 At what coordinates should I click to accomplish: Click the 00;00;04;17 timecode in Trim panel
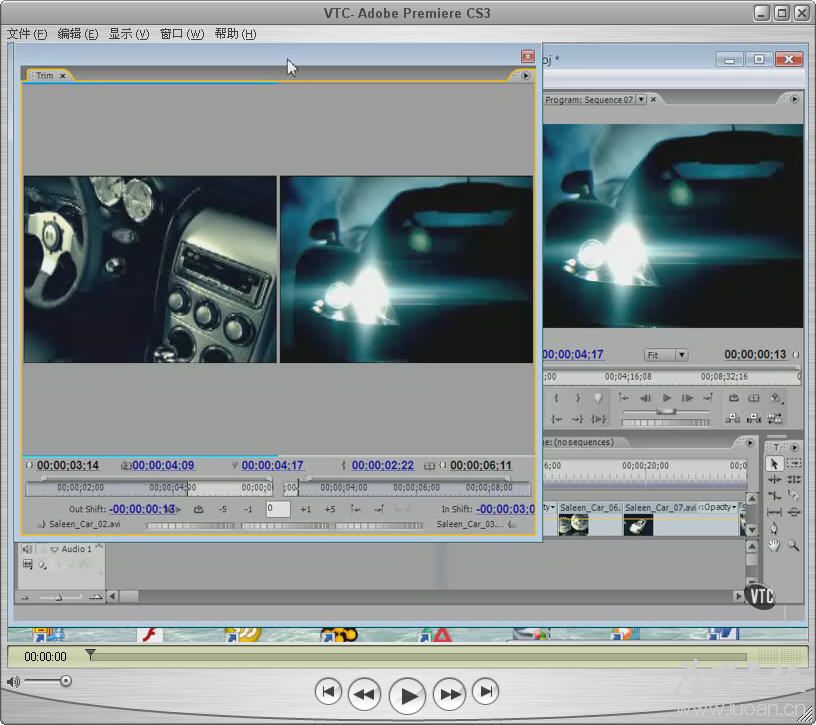272,465
